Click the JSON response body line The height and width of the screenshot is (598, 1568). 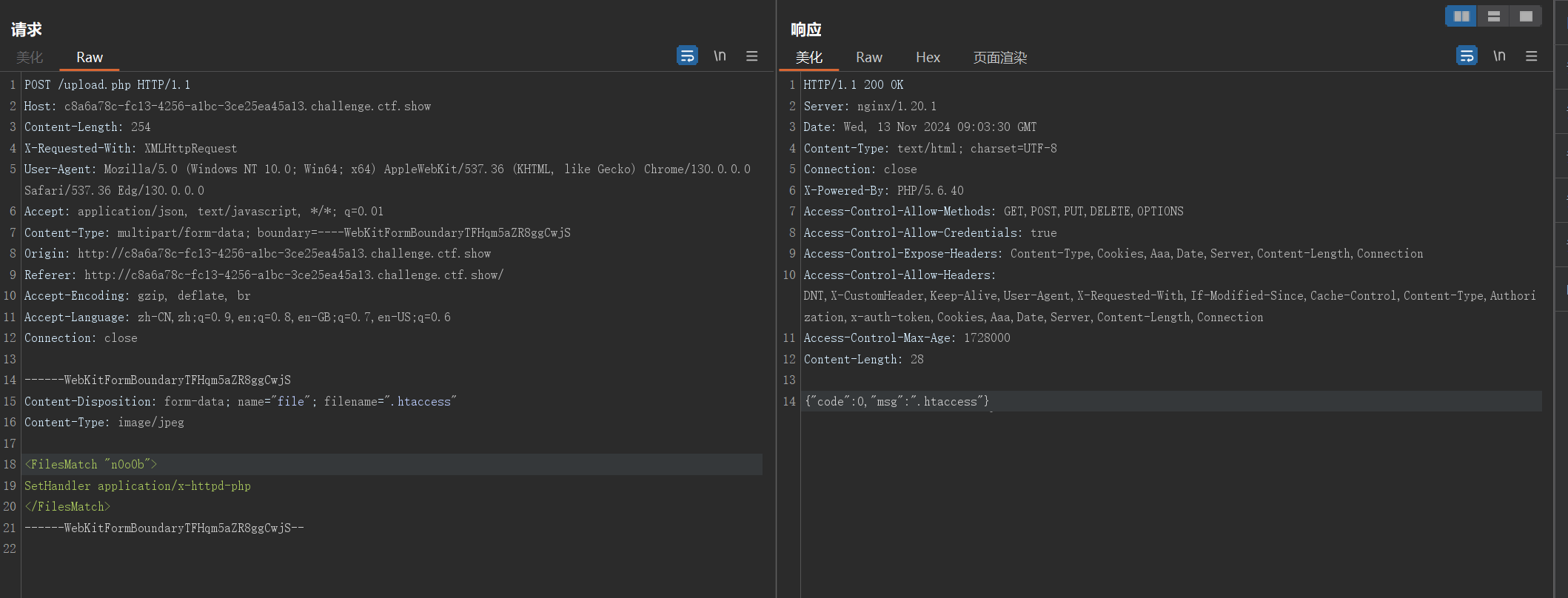point(897,401)
